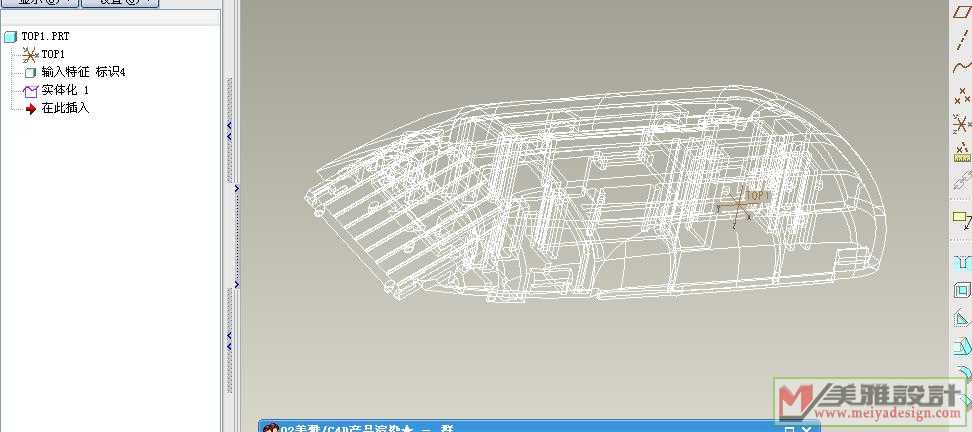Select TOP1.PRT root in model tree
Image resolution: width=972 pixels, height=432 pixels.
click(x=45, y=37)
